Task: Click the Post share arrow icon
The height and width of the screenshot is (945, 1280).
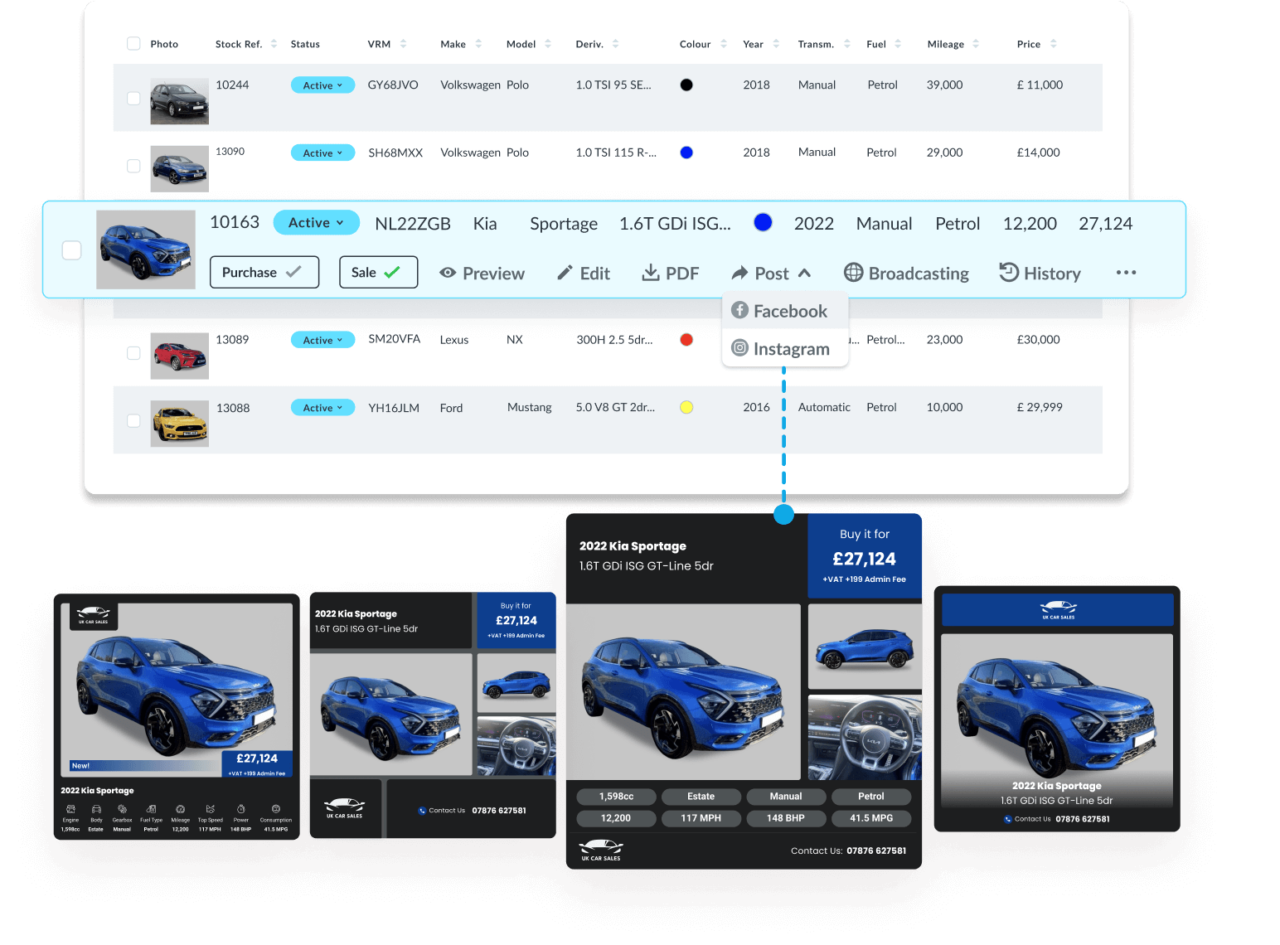Action: pos(740,273)
